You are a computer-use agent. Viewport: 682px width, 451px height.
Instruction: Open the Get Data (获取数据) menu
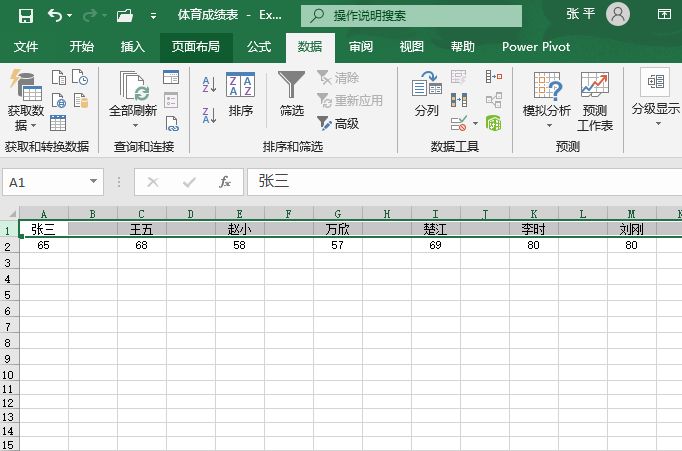tap(26, 100)
